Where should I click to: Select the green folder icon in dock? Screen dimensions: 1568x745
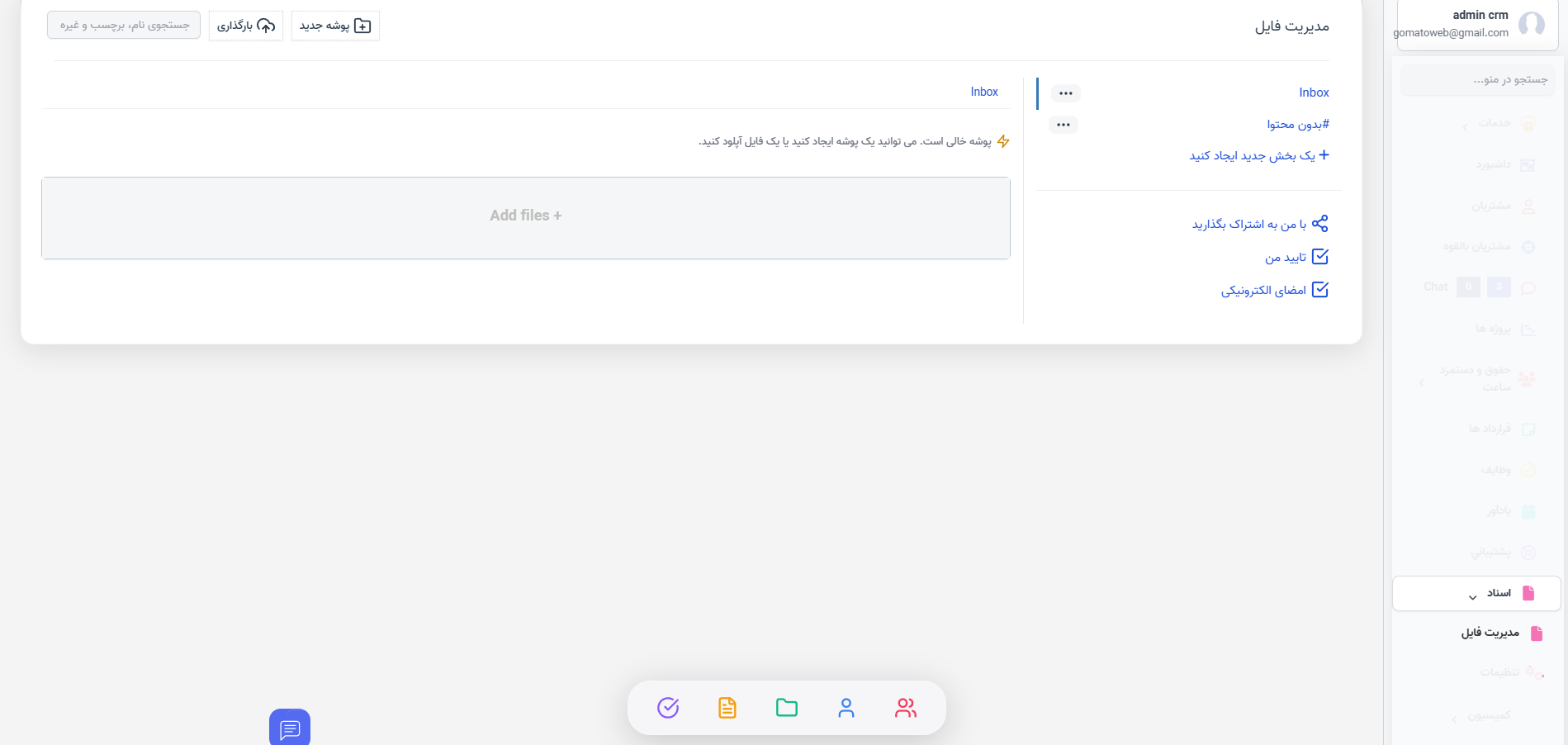(787, 708)
